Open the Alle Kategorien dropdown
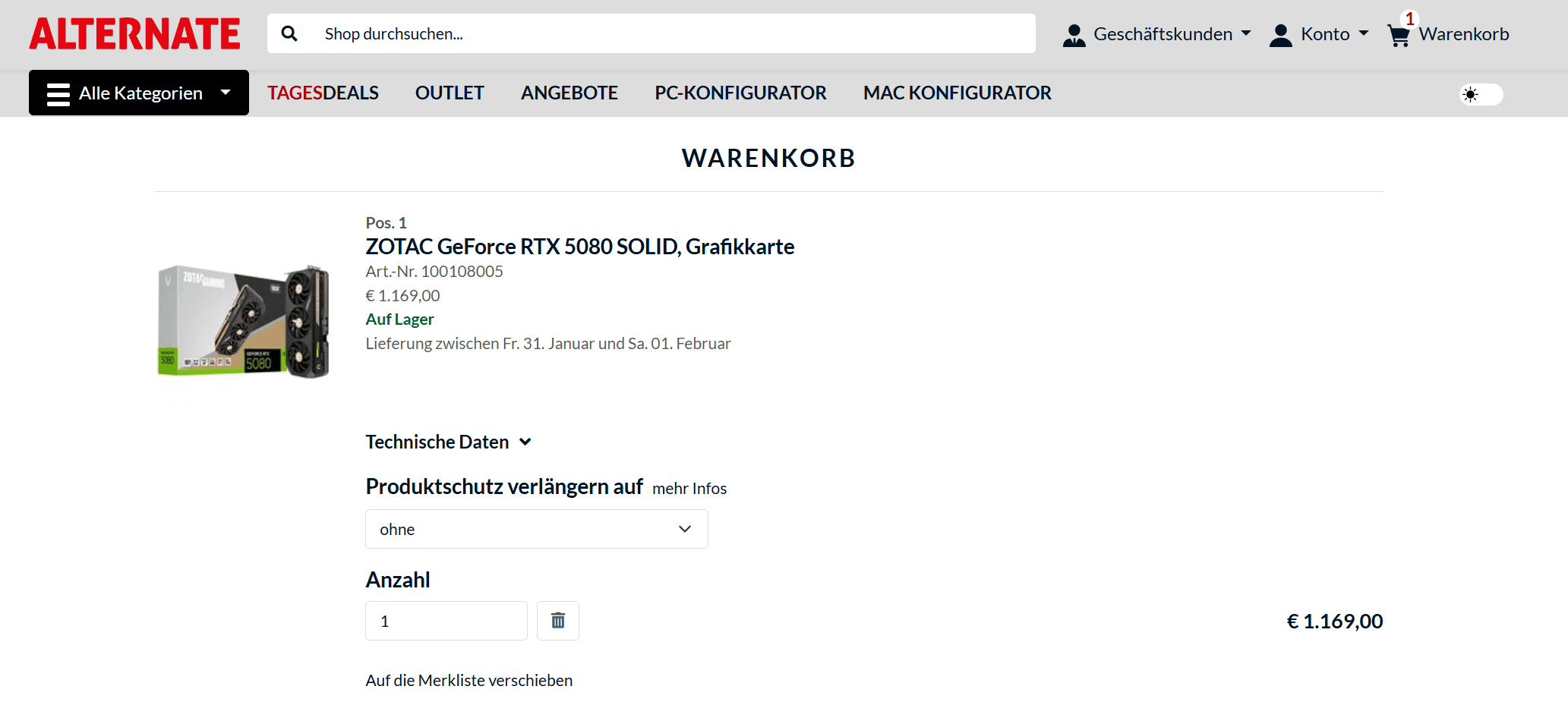The width and height of the screenshot is (1568, 702). [139, 93]
